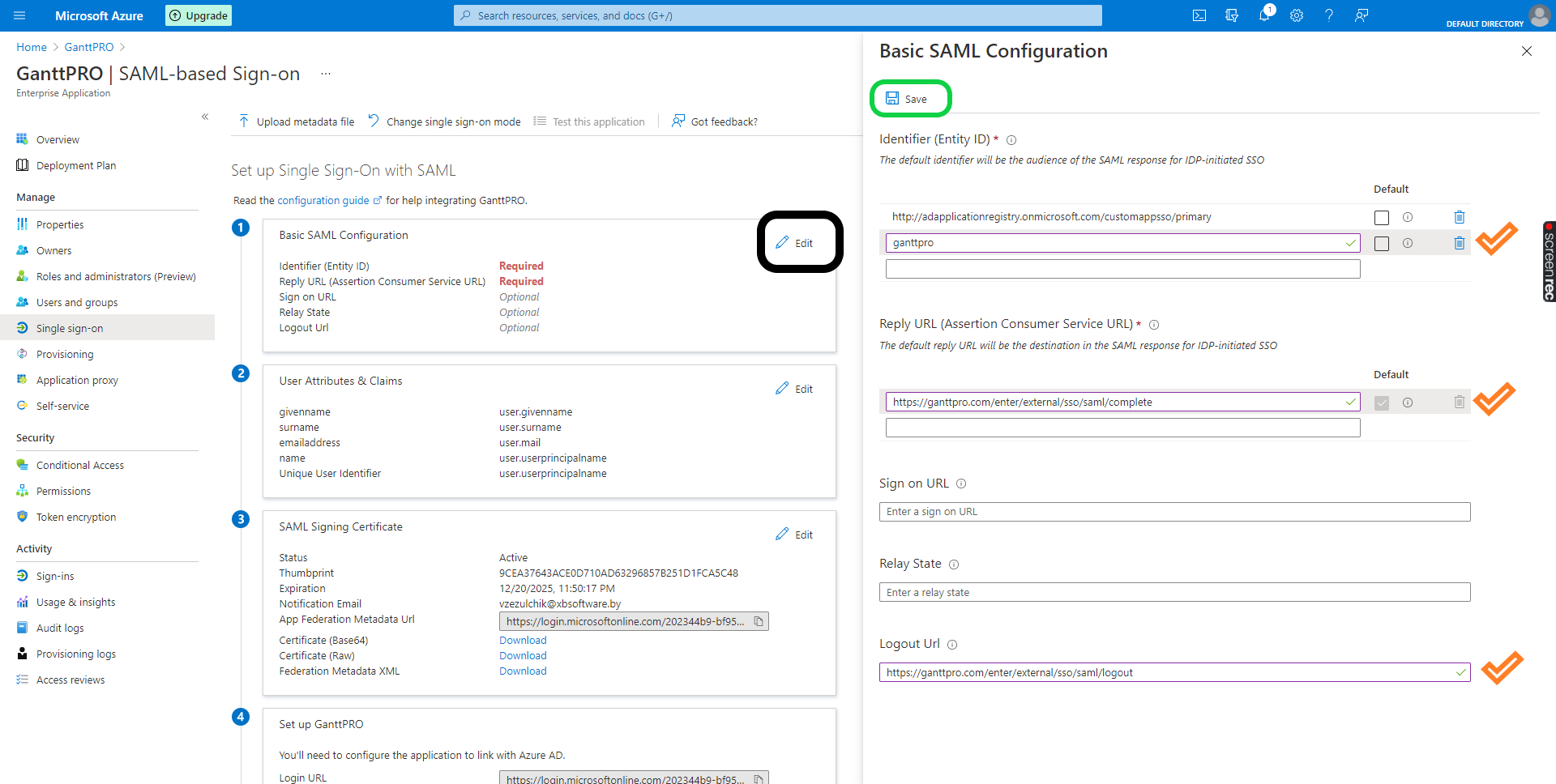Click Got feedback?
Screen dimensions: 1556x784
715,121
